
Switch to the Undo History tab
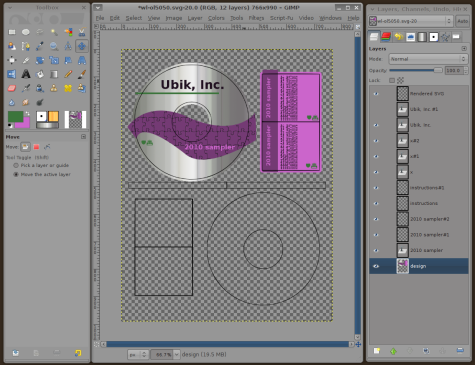click(x=398, y=37)
